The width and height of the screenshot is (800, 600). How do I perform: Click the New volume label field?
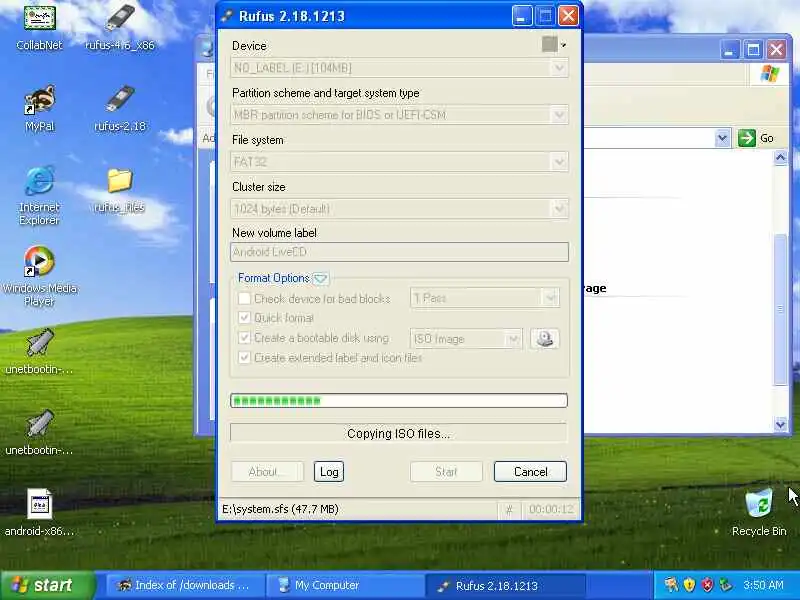pyautogui.click(x=399, y=252)
